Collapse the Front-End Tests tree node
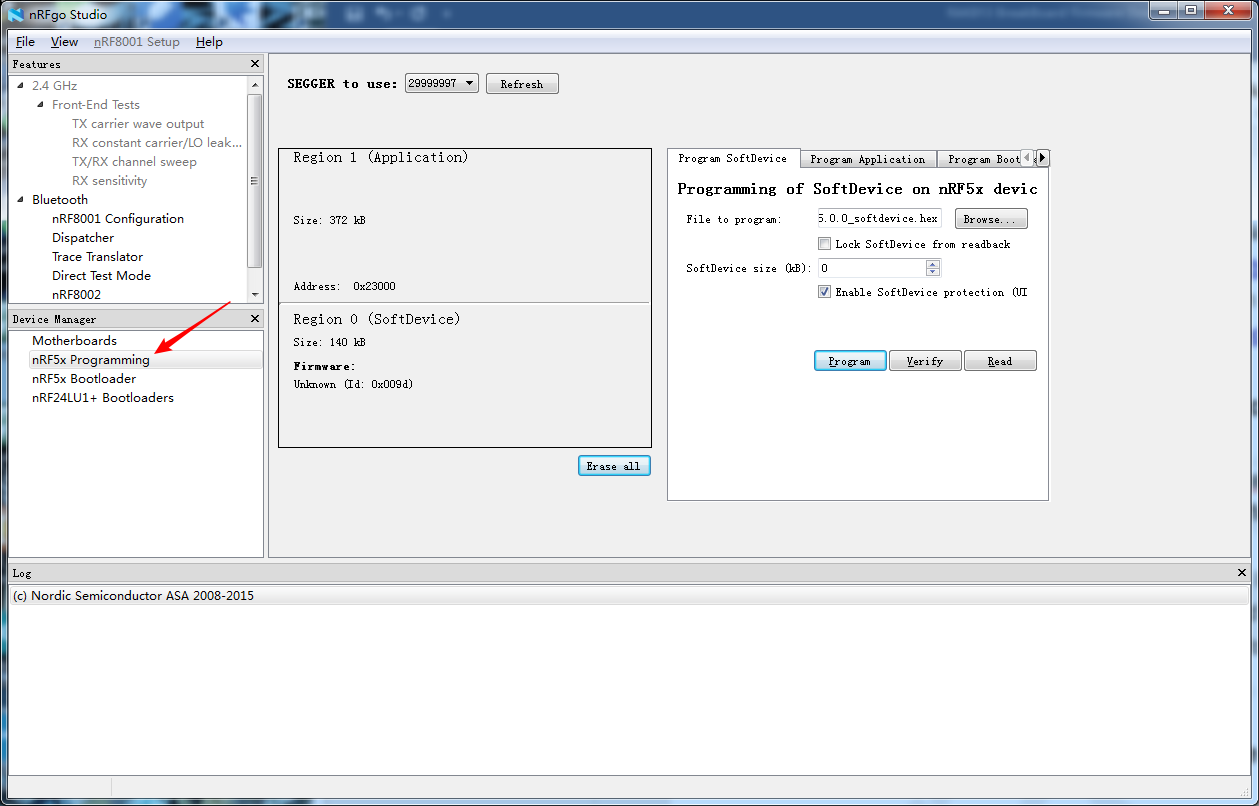1259x806 pixels. click(x=41, y=105)
